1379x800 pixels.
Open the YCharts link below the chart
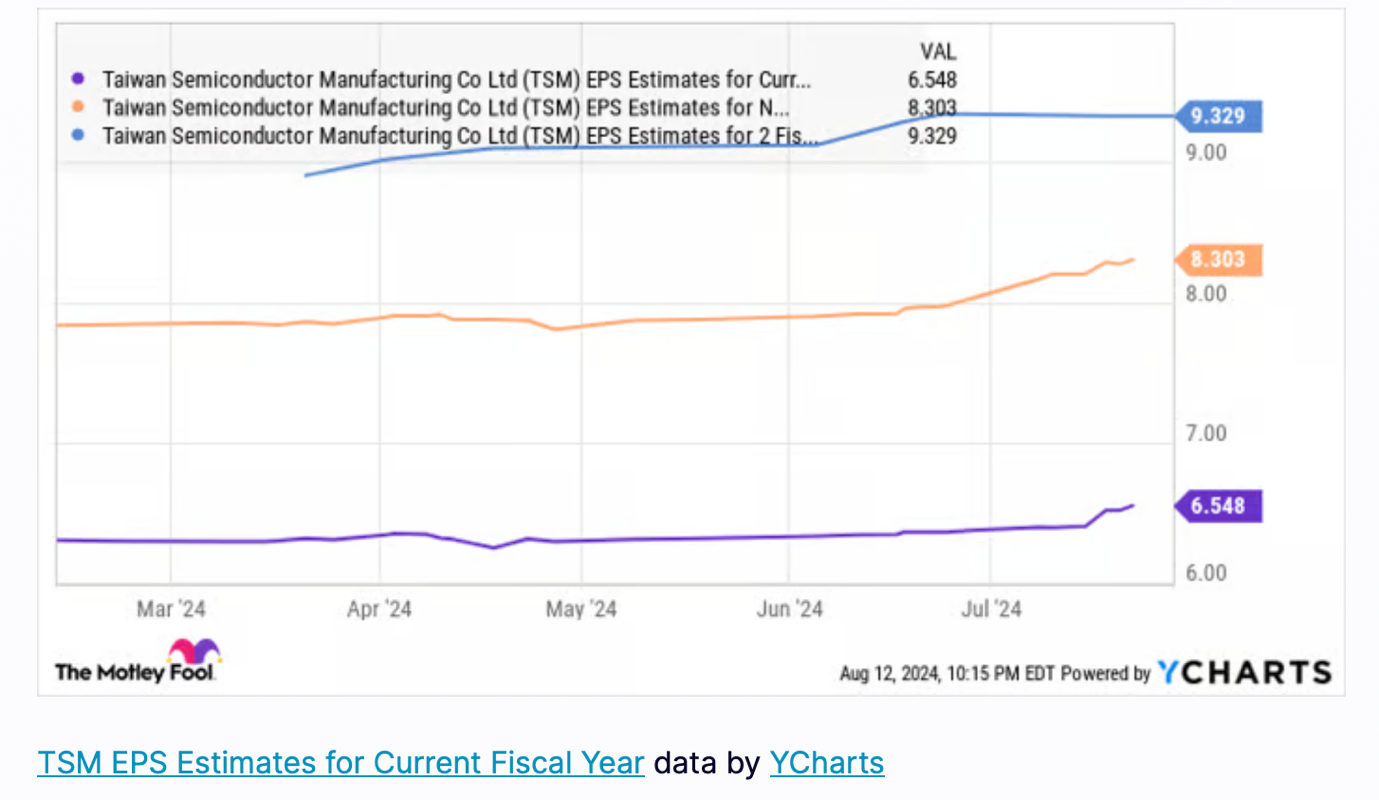coord(826,763)
